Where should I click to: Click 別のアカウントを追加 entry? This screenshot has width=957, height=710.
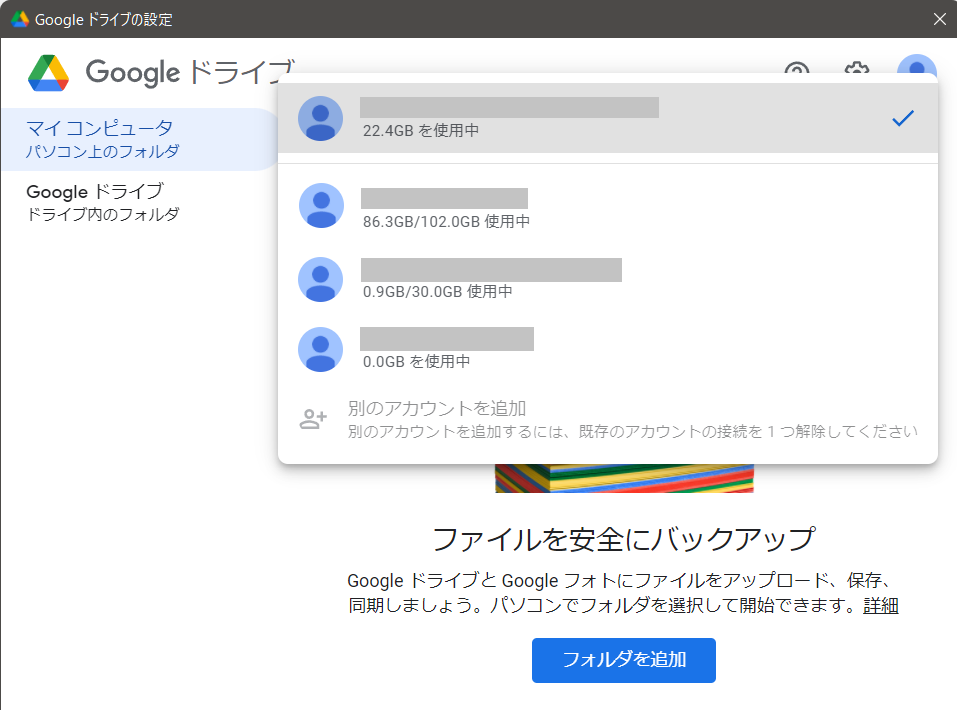pos(607,419)
